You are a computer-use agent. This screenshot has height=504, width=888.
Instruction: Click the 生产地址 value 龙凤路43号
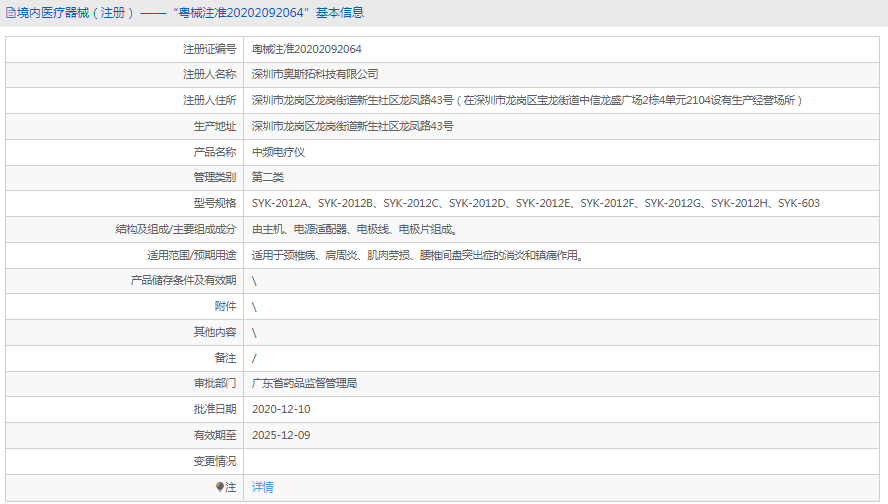click(352, 126)
